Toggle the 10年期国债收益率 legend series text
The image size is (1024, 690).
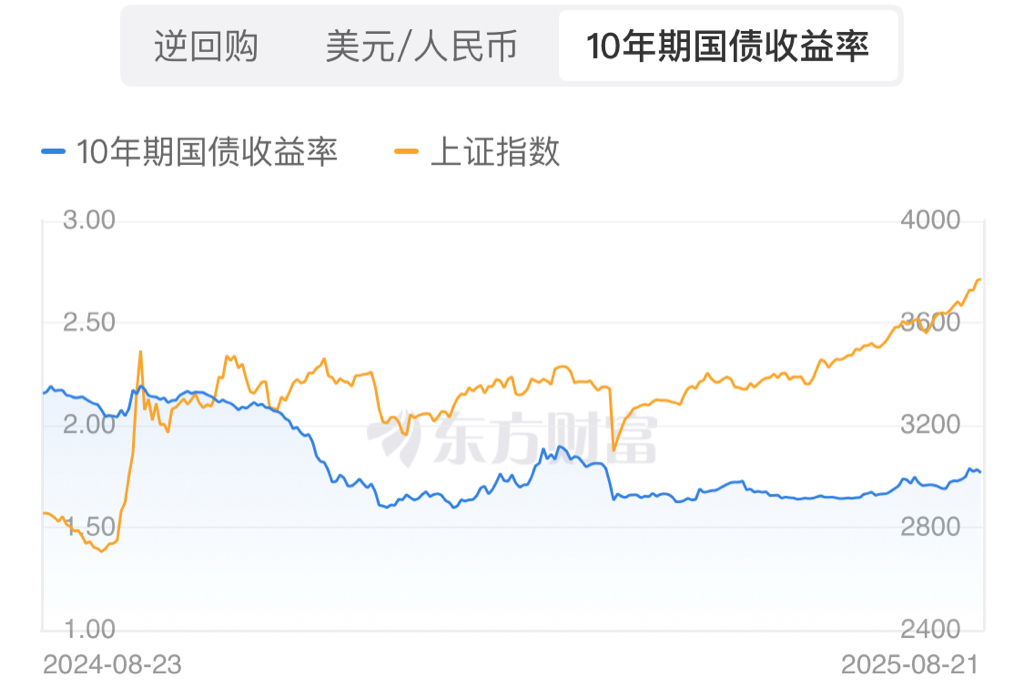[x=207, y=152]
